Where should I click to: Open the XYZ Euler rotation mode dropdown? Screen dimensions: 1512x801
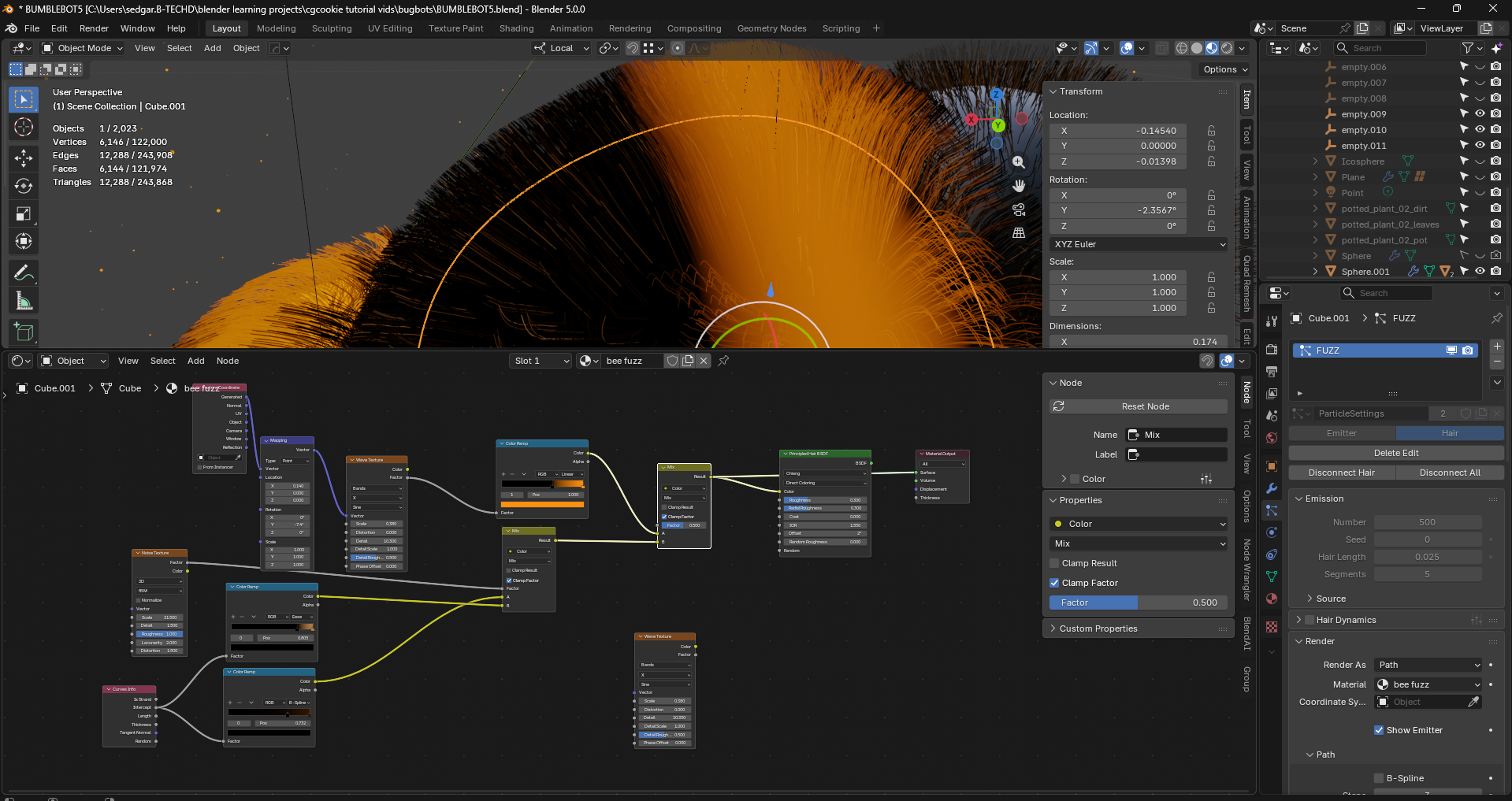(x=1139, y=244)
